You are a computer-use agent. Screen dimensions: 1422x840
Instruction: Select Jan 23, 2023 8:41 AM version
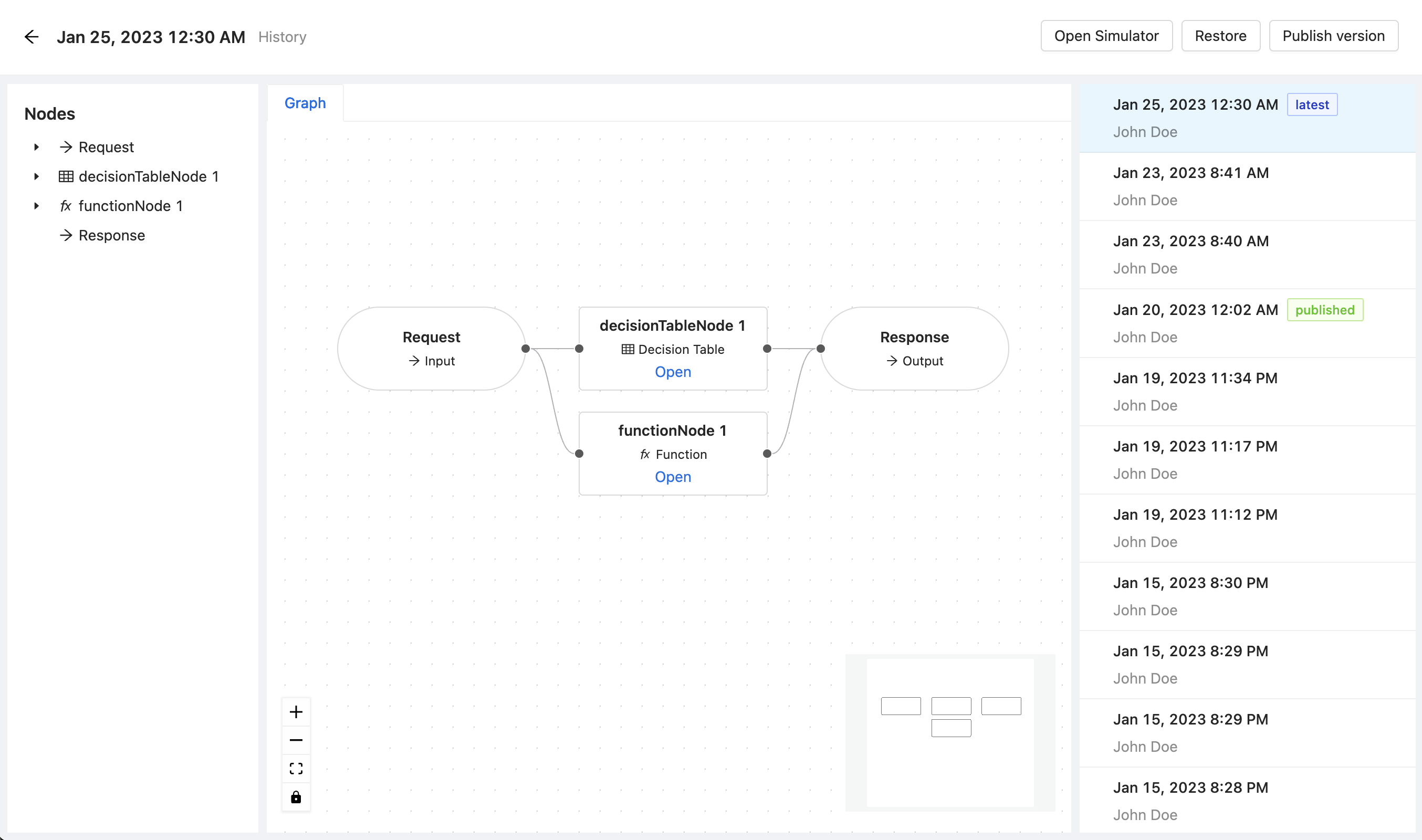coord(1248,187)
